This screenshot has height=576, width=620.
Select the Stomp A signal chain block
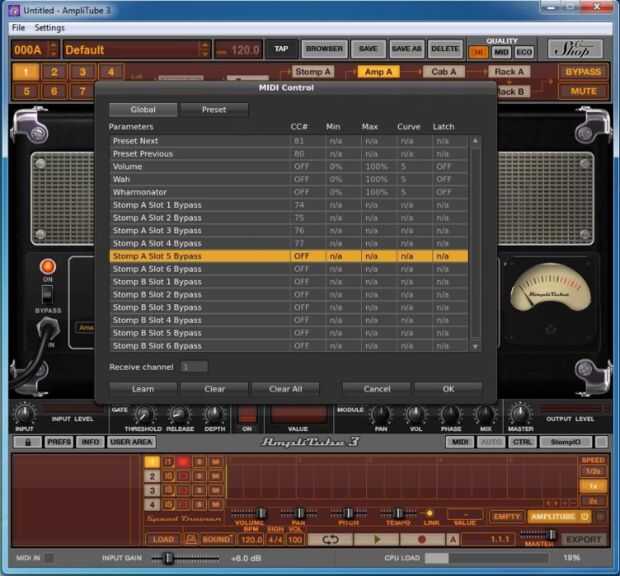click(x=312, y=72)
